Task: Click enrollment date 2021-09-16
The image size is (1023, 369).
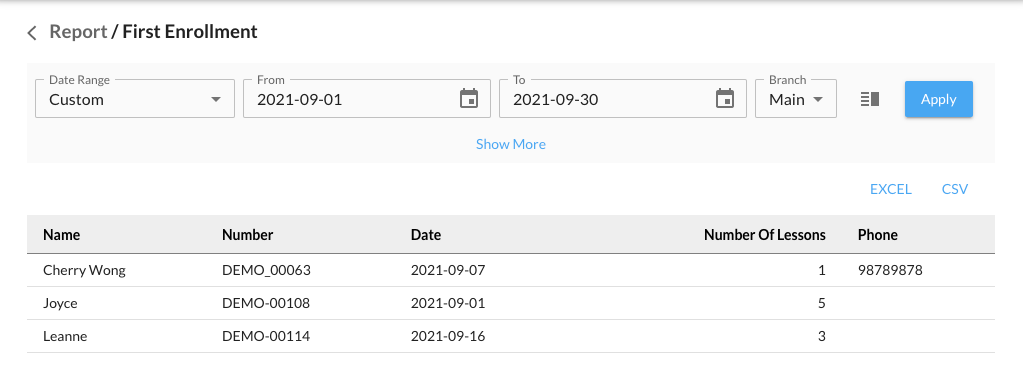Action: 448,336
